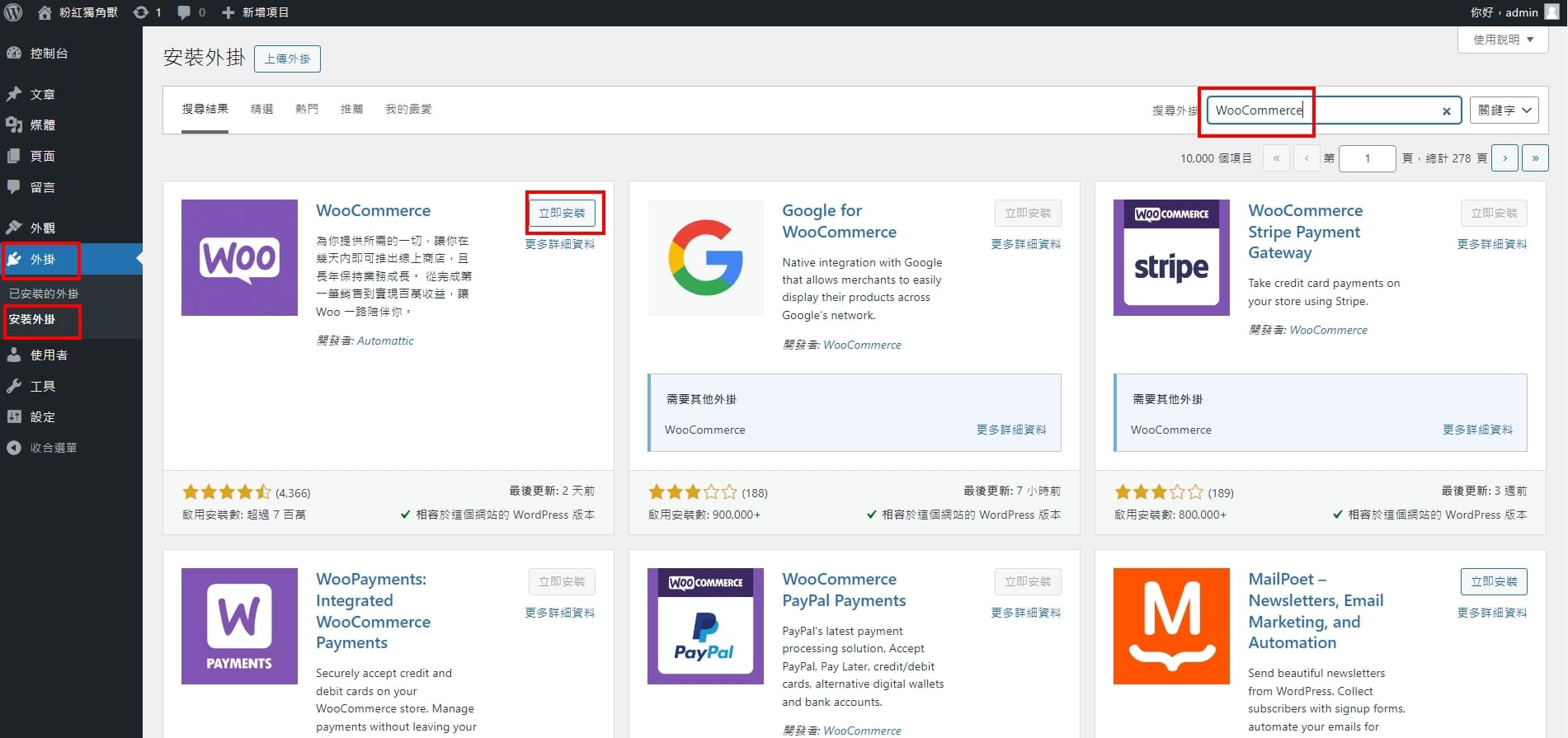
Task: Open WooCommerce Stripe Payment Gateway title
Action: [1305, 232]
